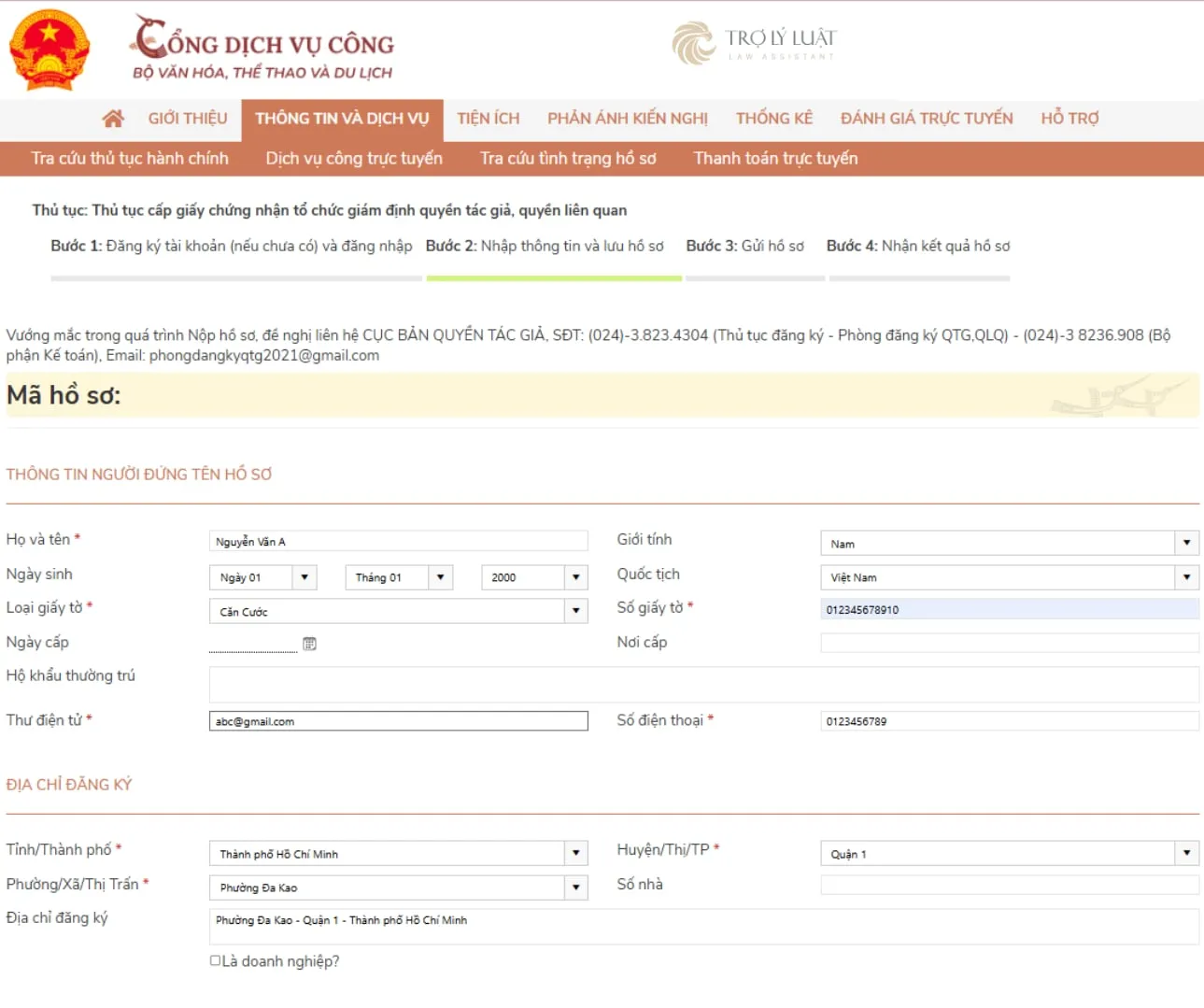Click the Hộ khẩu thường trú text field

pos(703,685)
